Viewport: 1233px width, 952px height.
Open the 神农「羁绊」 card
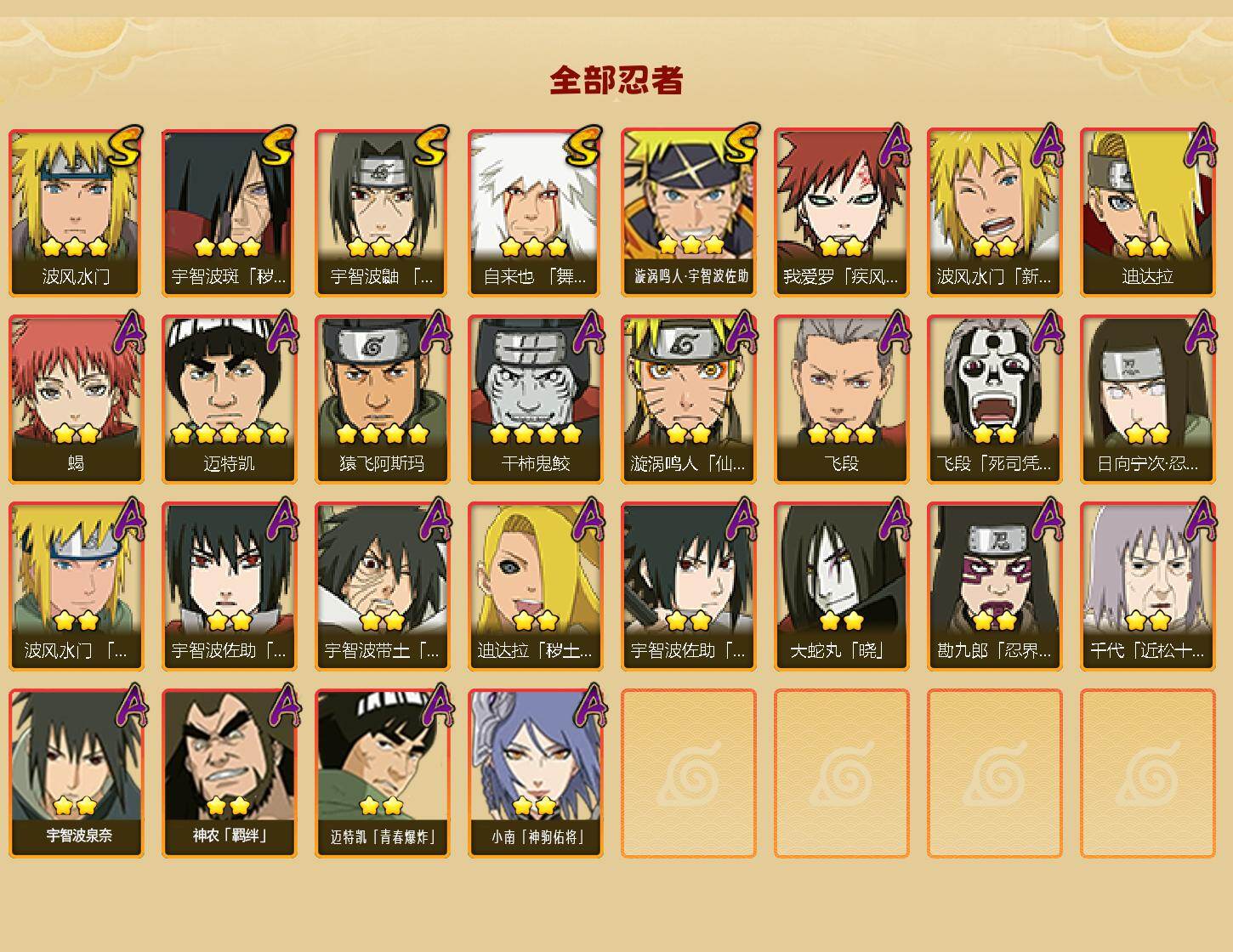click(x=230, y=773)
